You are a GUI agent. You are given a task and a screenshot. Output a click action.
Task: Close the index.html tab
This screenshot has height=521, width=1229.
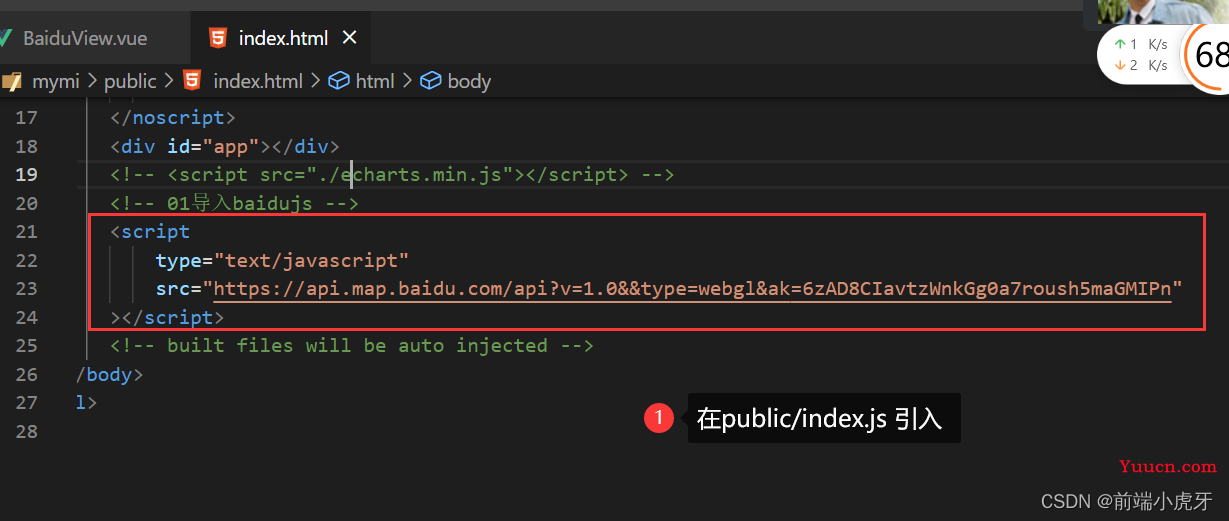[x=349, y=38]
